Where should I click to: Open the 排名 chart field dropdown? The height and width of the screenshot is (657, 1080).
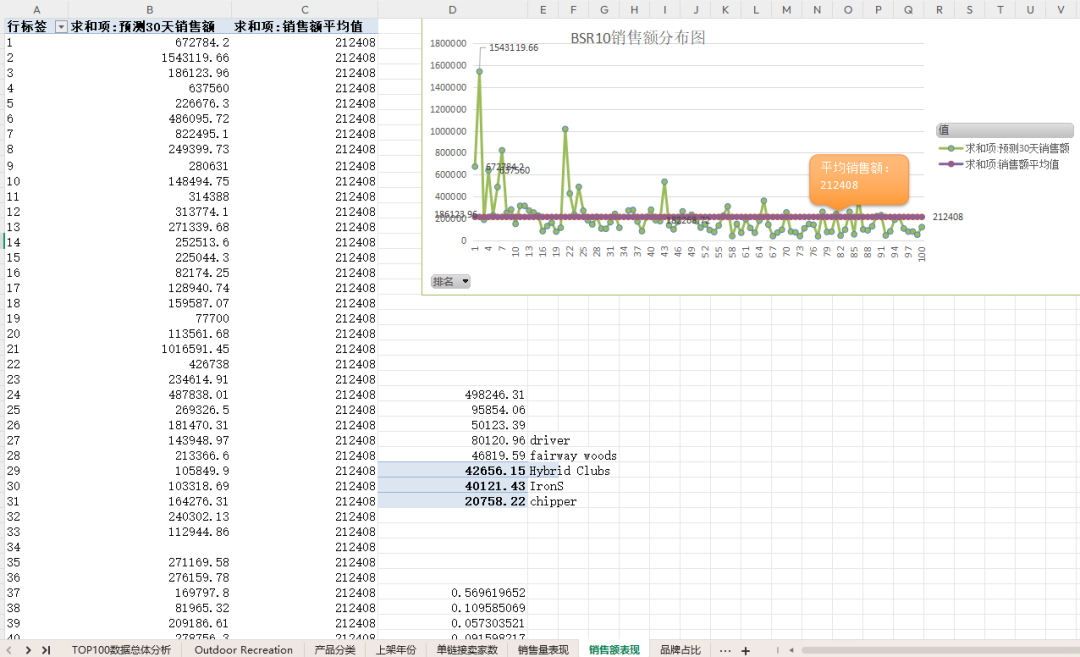(x=450, y=281)
